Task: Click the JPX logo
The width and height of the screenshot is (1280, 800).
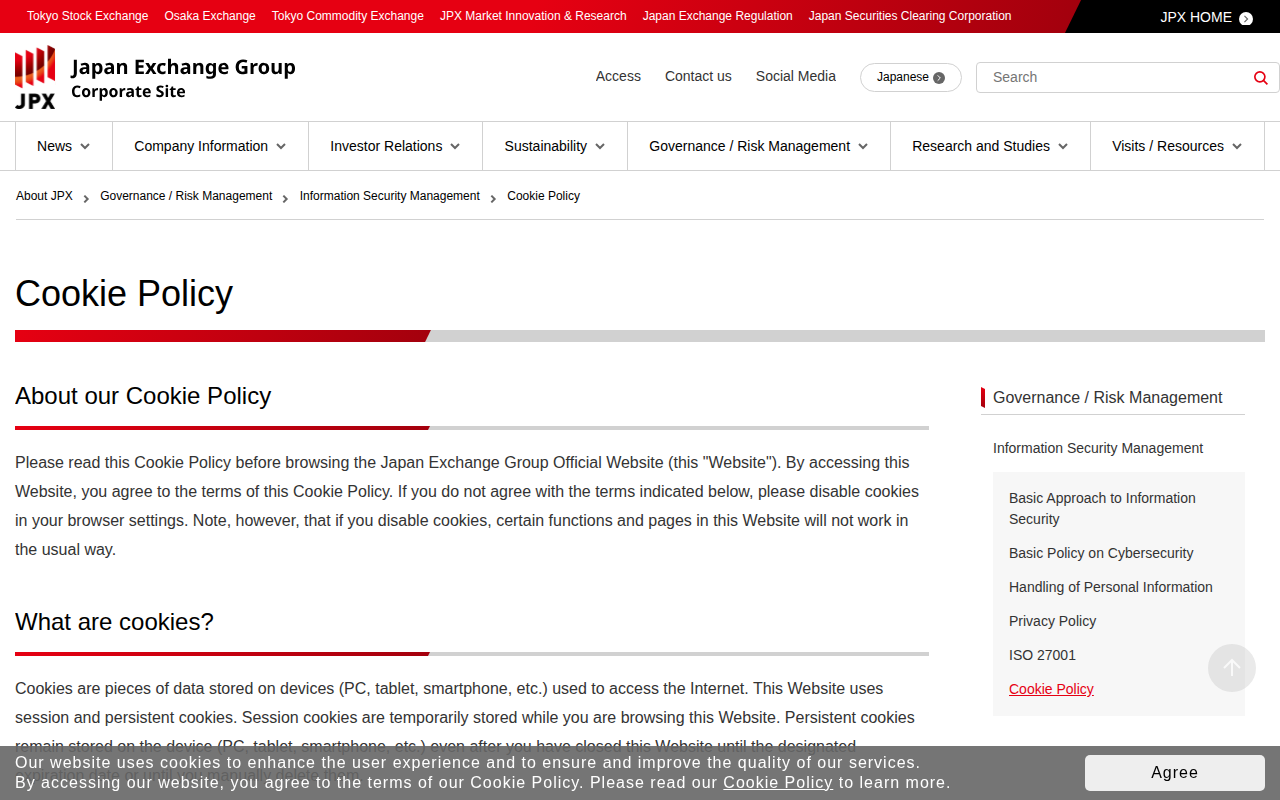Action: 35,77
